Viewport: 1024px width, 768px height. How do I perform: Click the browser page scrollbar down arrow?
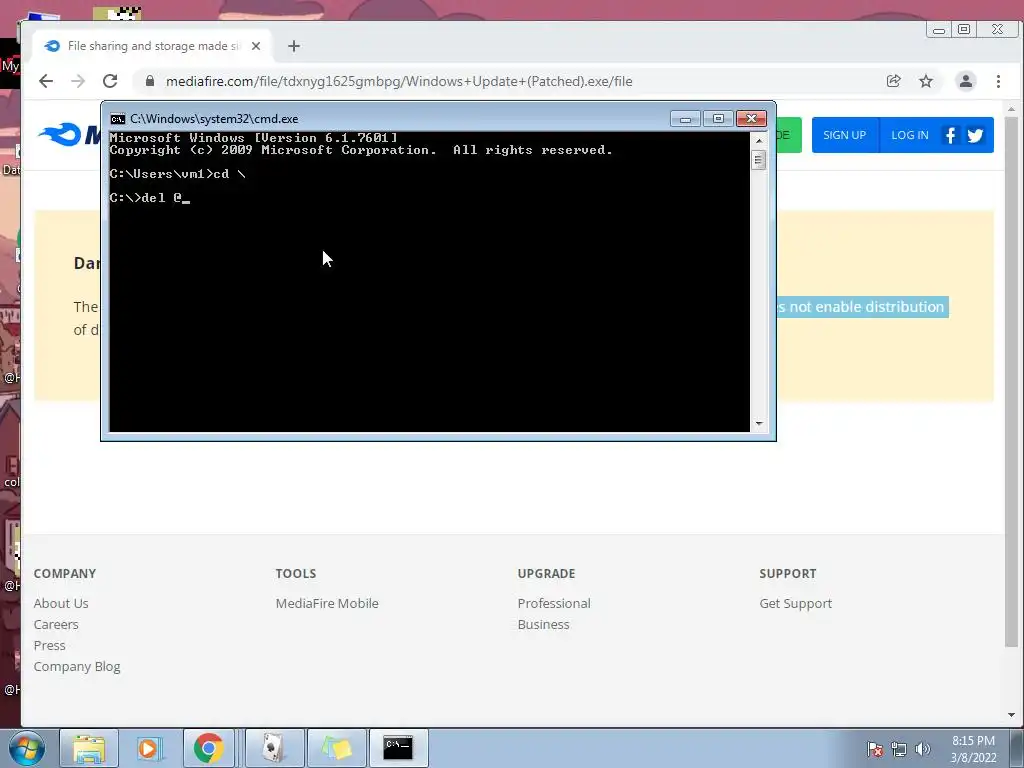(1012, 714)
